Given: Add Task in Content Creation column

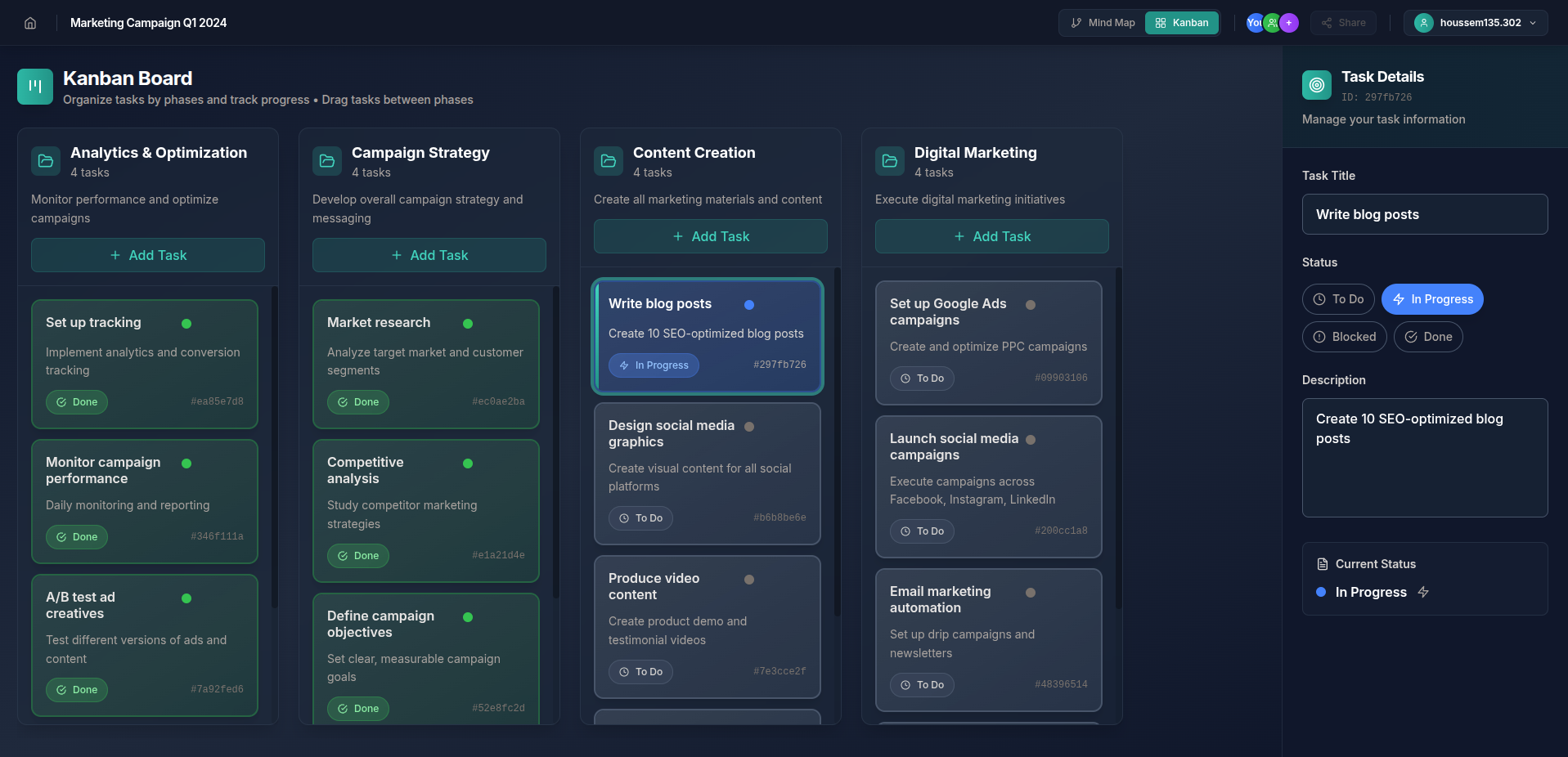Looking at the screenshot, I should click(711, 236).
